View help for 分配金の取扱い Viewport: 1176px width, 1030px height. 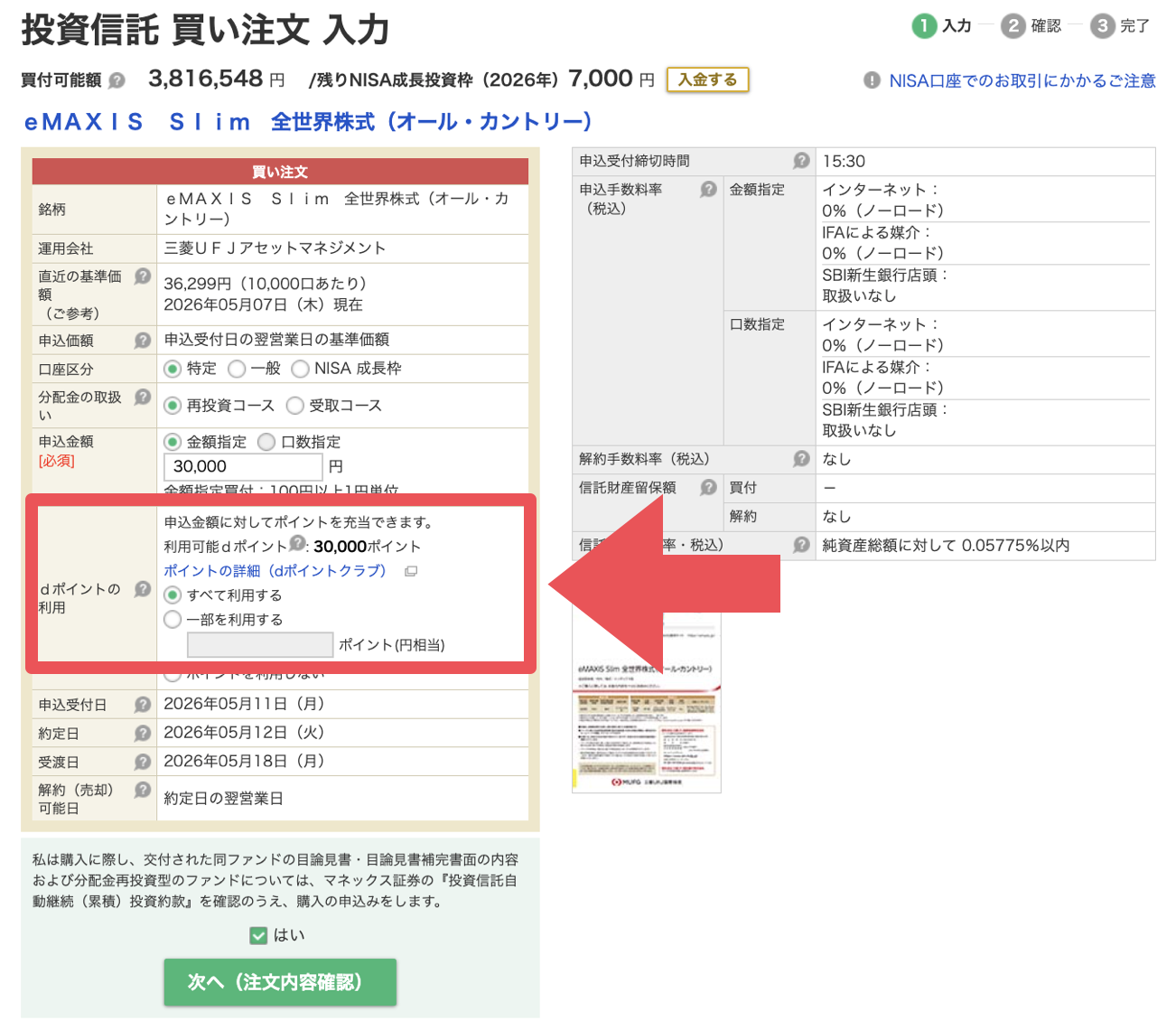[142, 397]
